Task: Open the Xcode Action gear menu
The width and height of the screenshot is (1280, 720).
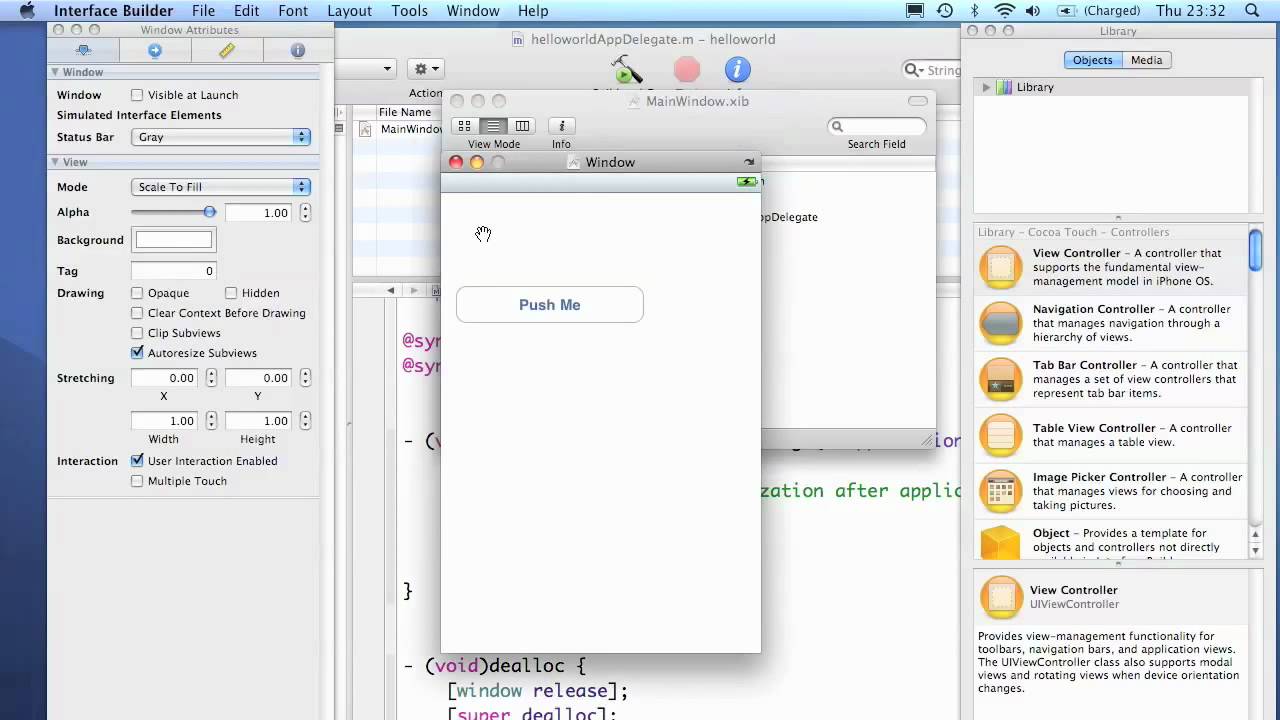Action: click(x=426, y=69)
